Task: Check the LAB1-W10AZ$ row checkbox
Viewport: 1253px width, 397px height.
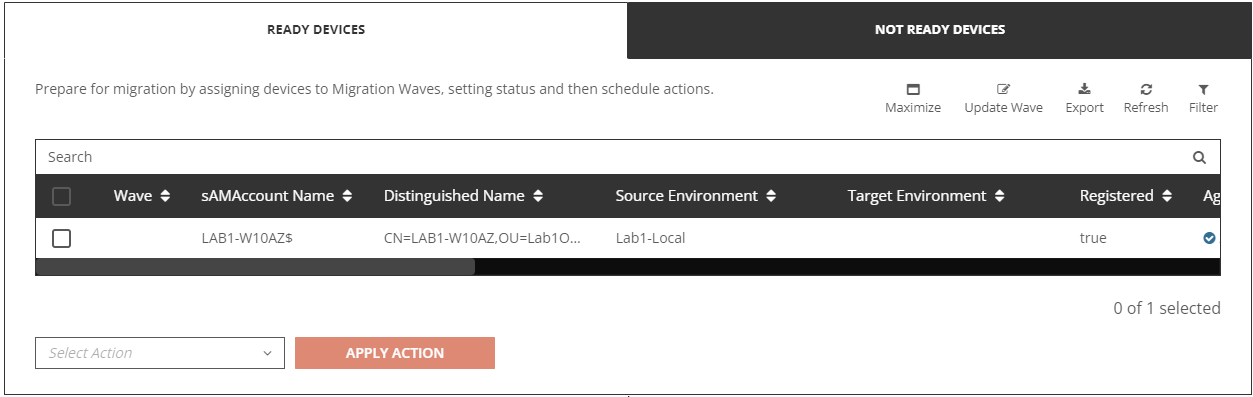Action: click(61, 238)
